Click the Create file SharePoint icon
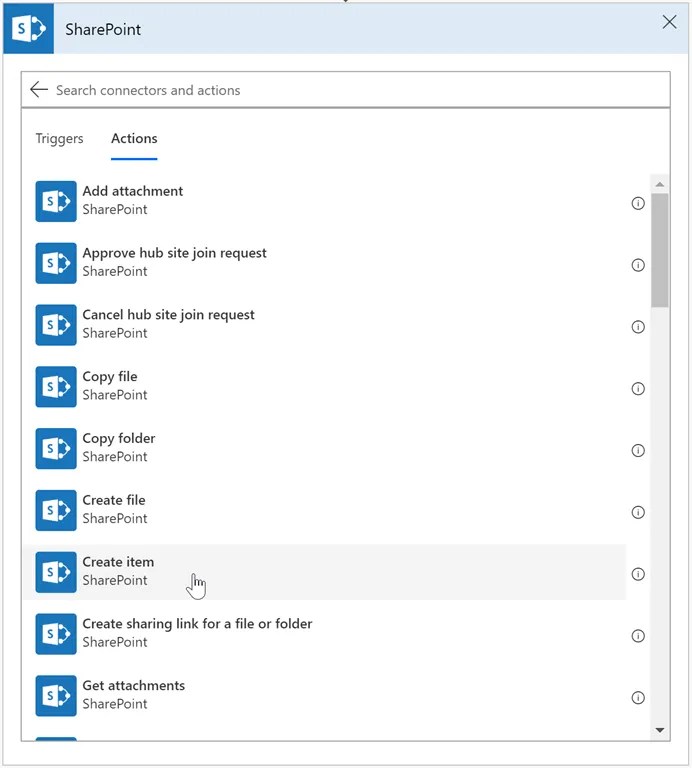 click(56, 510)
